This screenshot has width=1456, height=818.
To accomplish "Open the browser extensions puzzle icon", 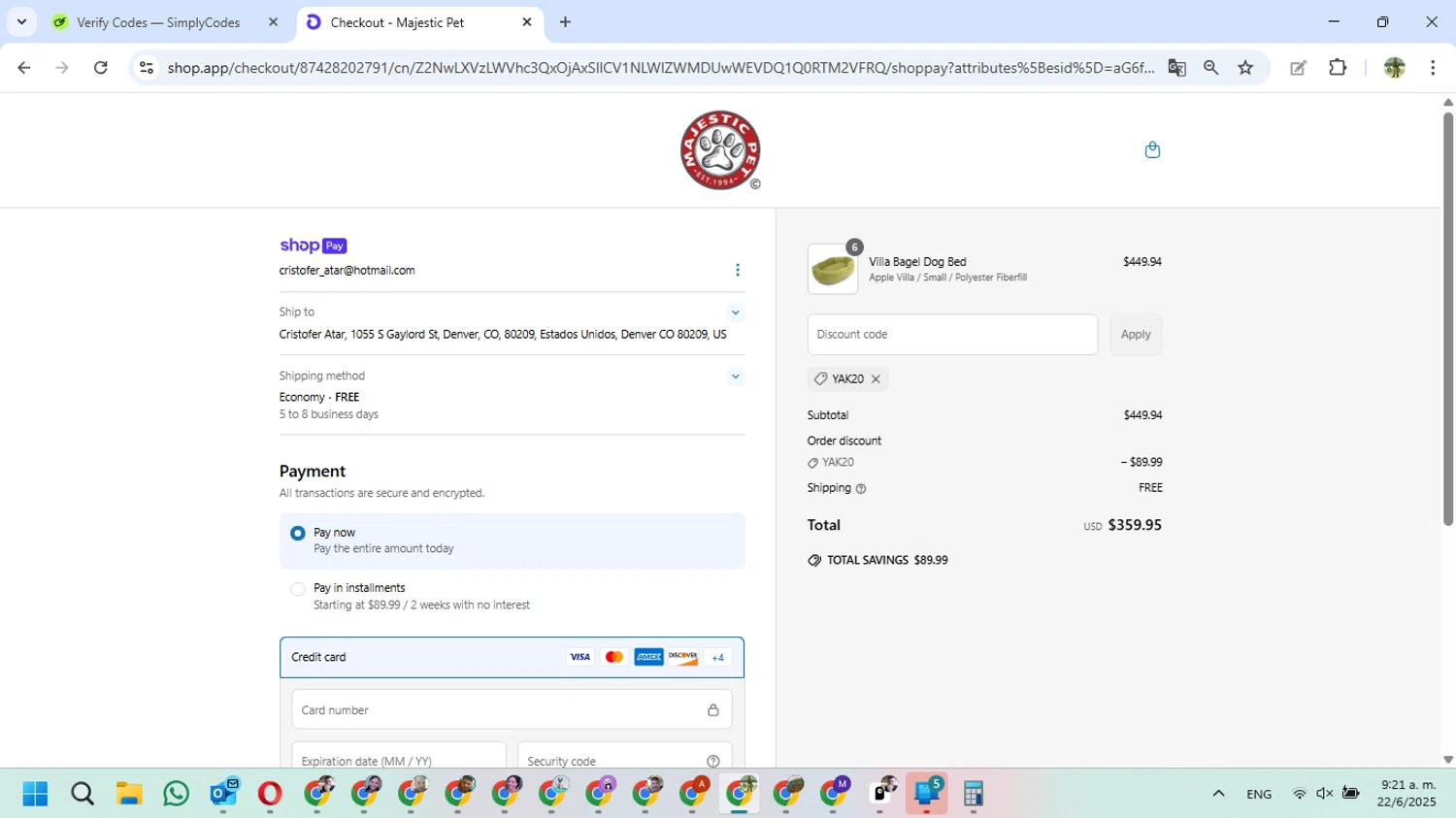I will 1338,68.
